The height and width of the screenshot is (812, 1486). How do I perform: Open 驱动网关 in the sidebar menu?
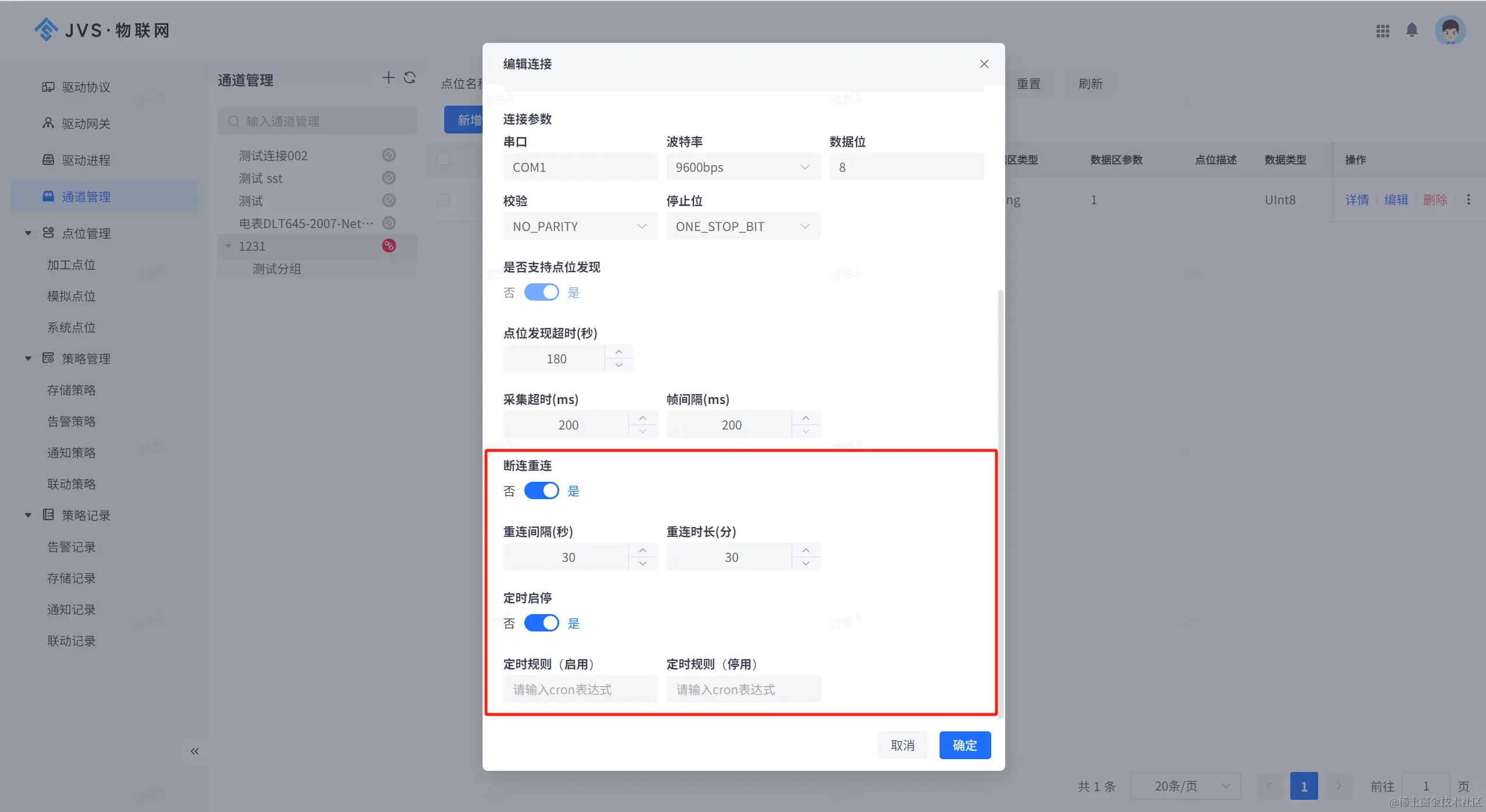tap(86, 124)
